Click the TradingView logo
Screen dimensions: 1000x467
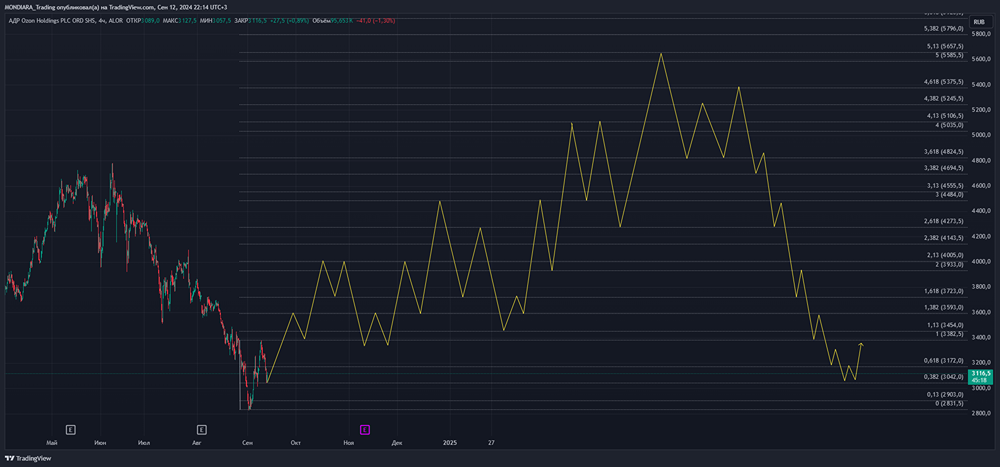click(28, 459)
